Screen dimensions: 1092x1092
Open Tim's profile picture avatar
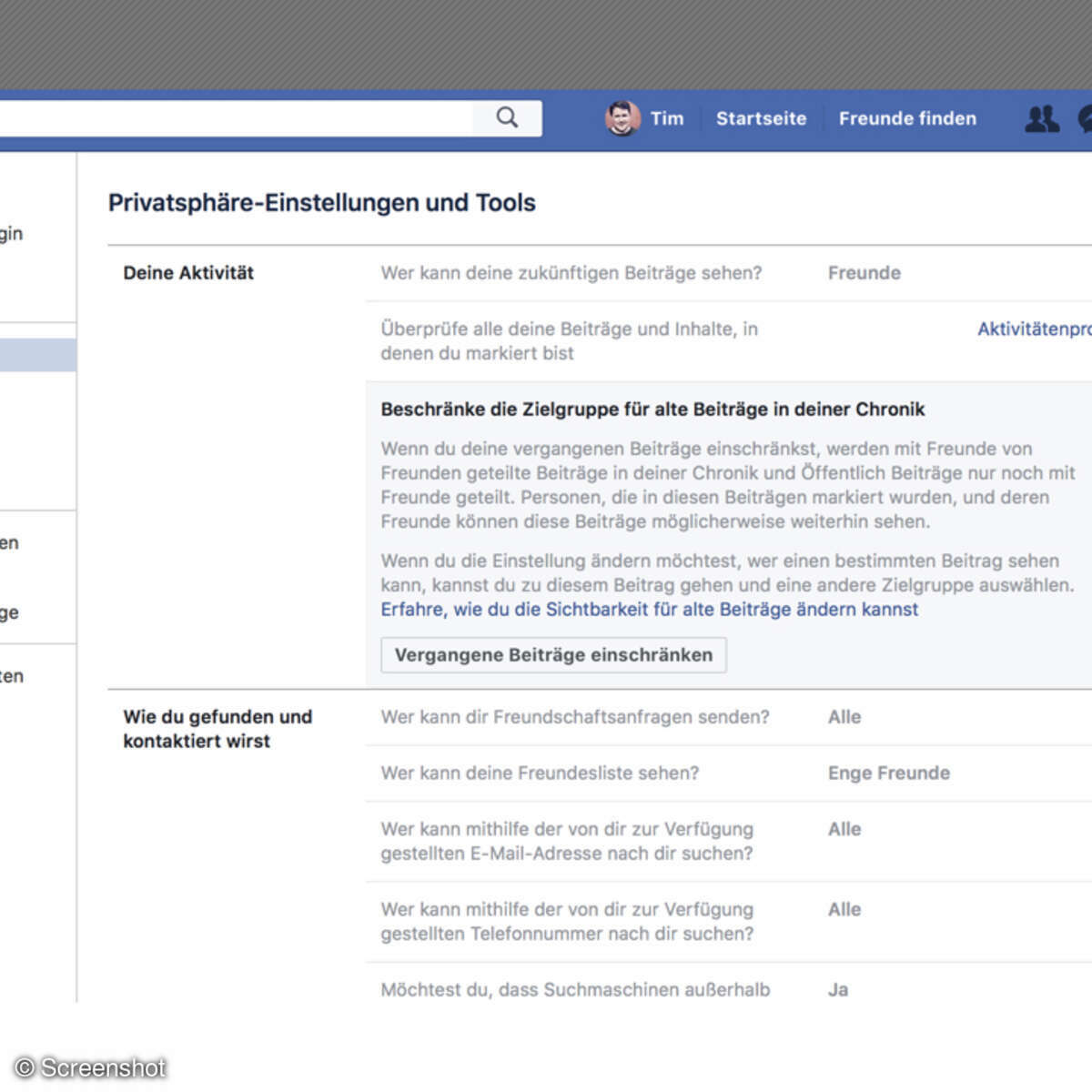[x=622, y=118]
